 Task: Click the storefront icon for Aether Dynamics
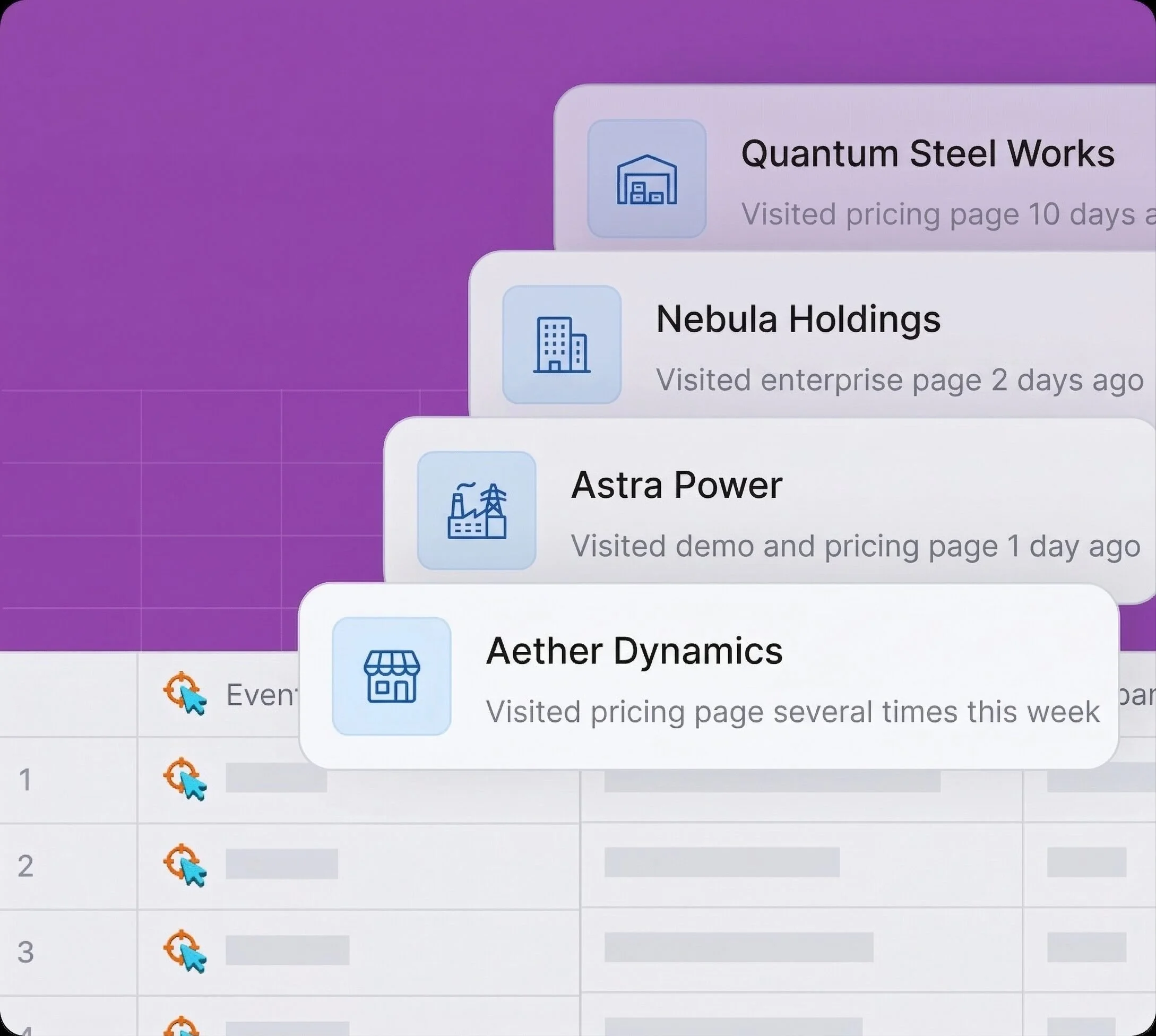tap(392, 676)
